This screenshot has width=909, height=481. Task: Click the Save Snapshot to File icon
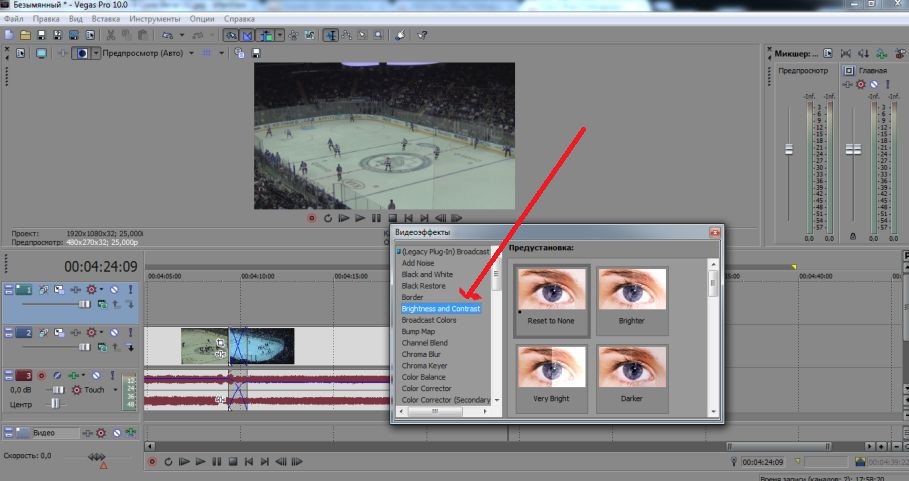coord(256,53)
